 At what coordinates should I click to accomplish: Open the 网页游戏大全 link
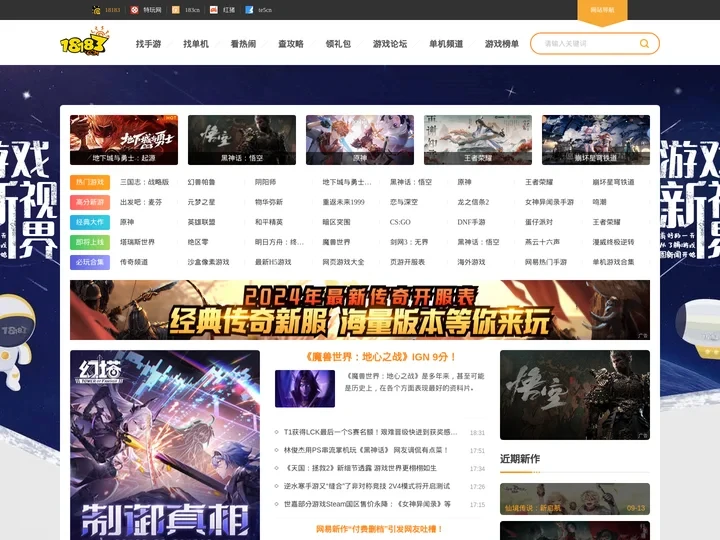[343, 262]
